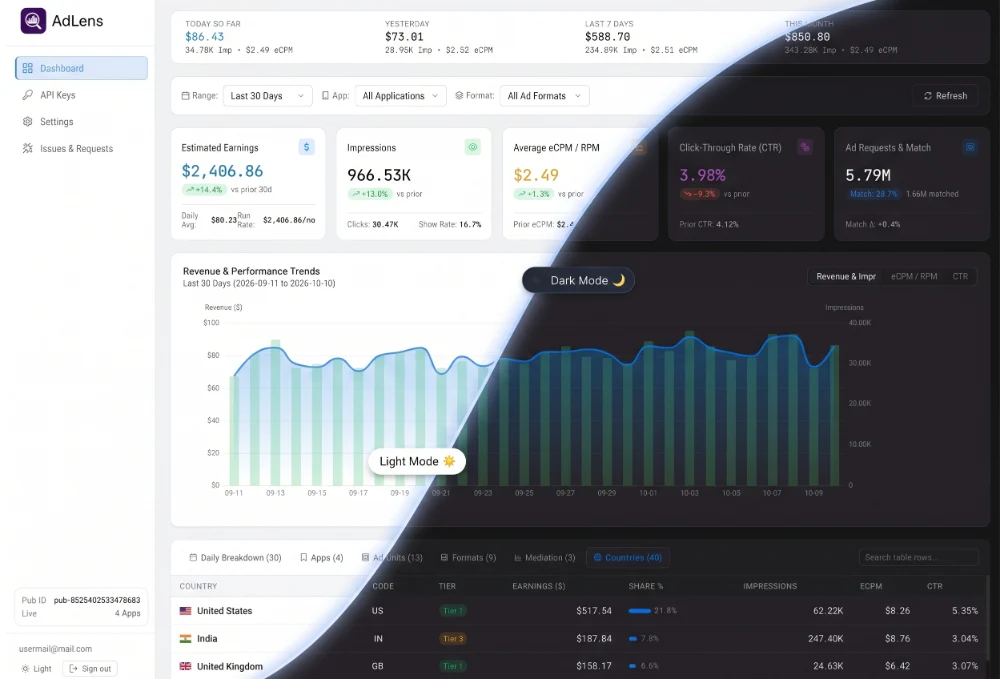Image resolution: width=1000 pixels, height=679 pixels.
Task: Open the Mediation (3) tab
Action: click(x=545, y=558)
